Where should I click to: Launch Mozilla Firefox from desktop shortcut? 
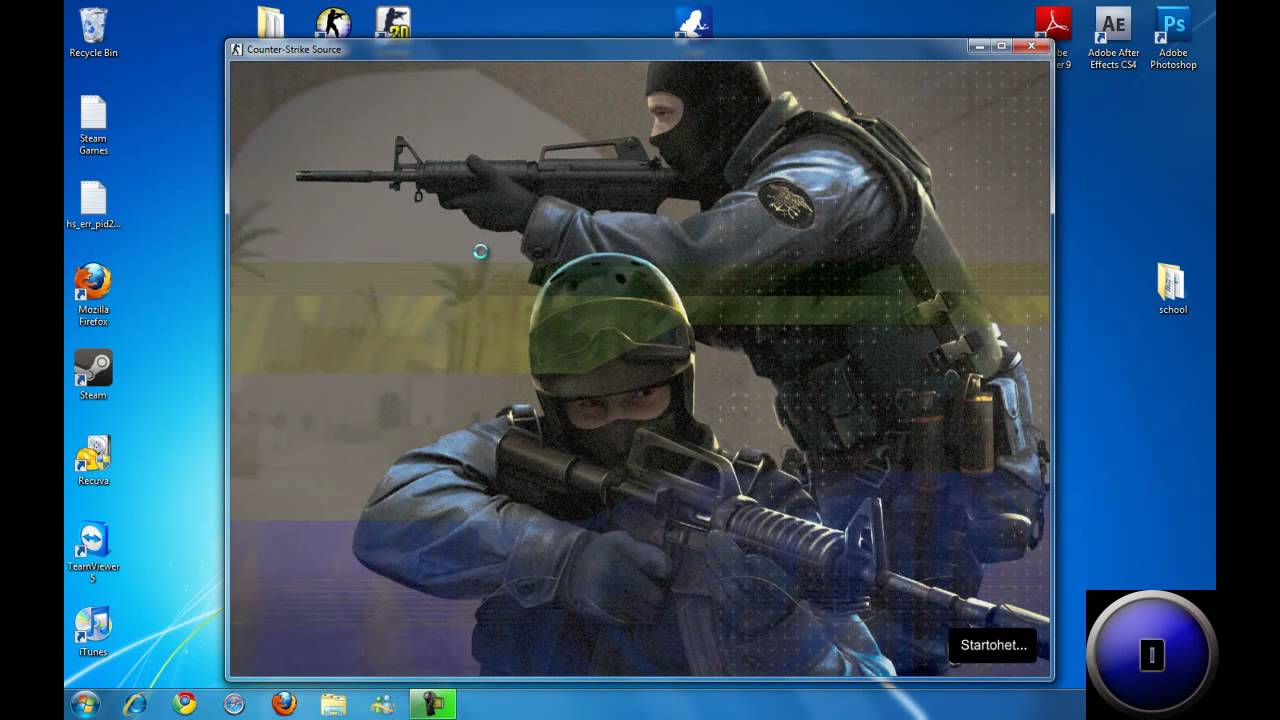click(x=93, y=295)
